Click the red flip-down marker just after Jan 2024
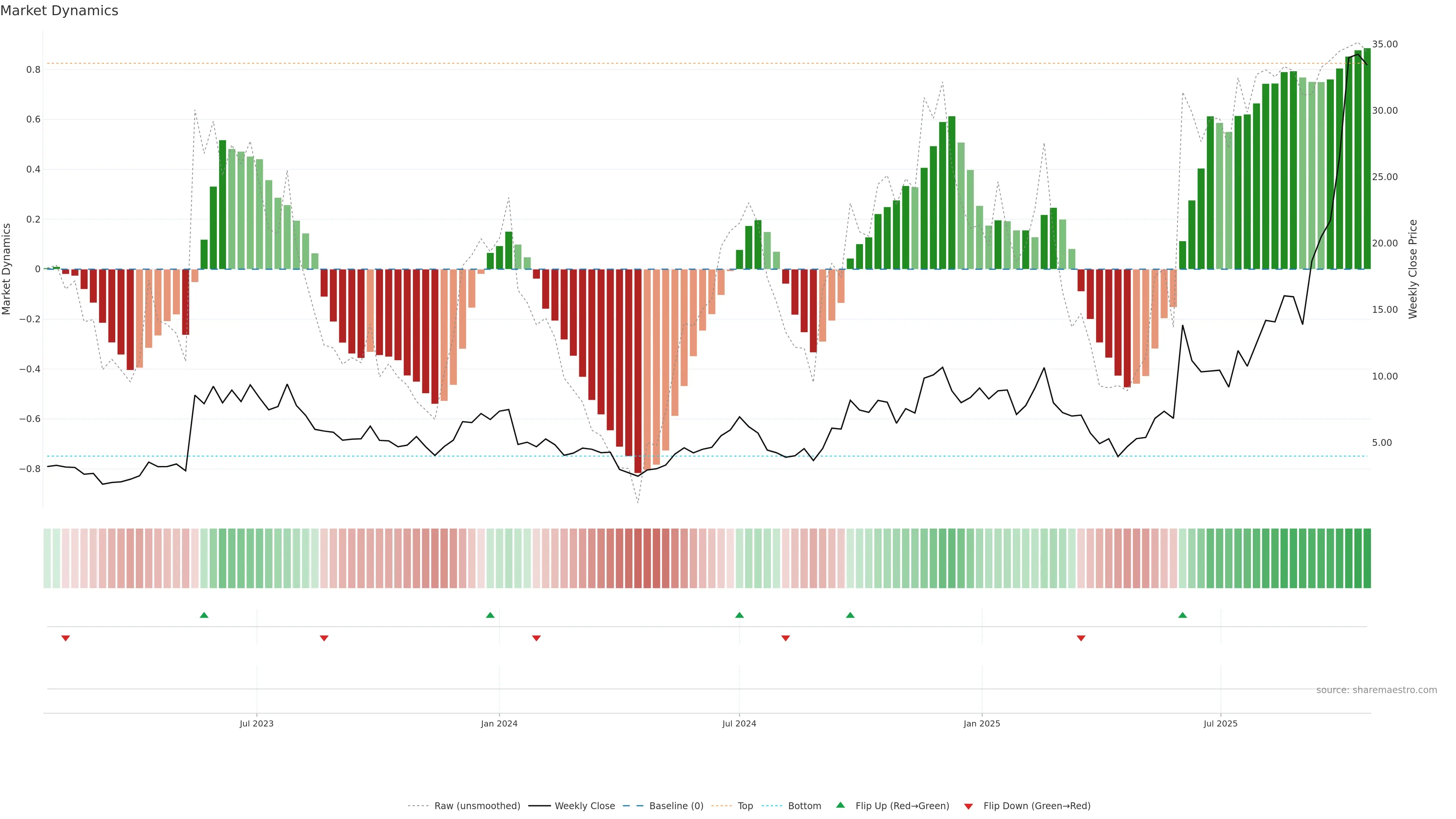 537,638
